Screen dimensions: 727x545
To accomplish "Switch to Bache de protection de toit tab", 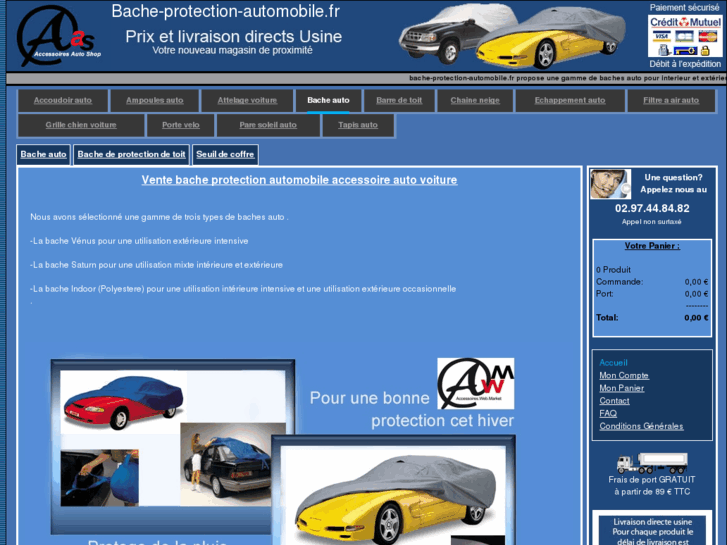I will point(131,154).
